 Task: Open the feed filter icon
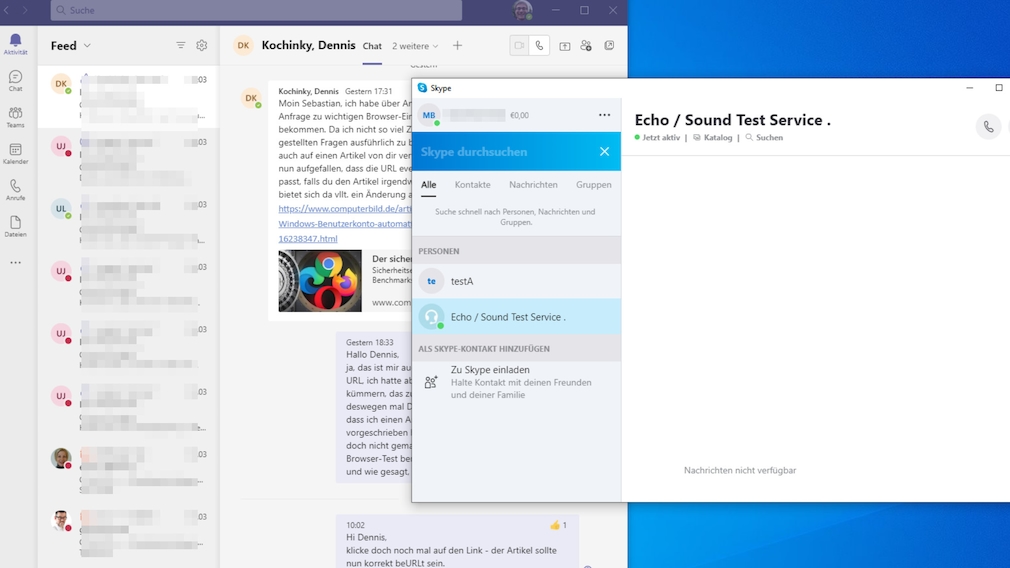(180, 45)
